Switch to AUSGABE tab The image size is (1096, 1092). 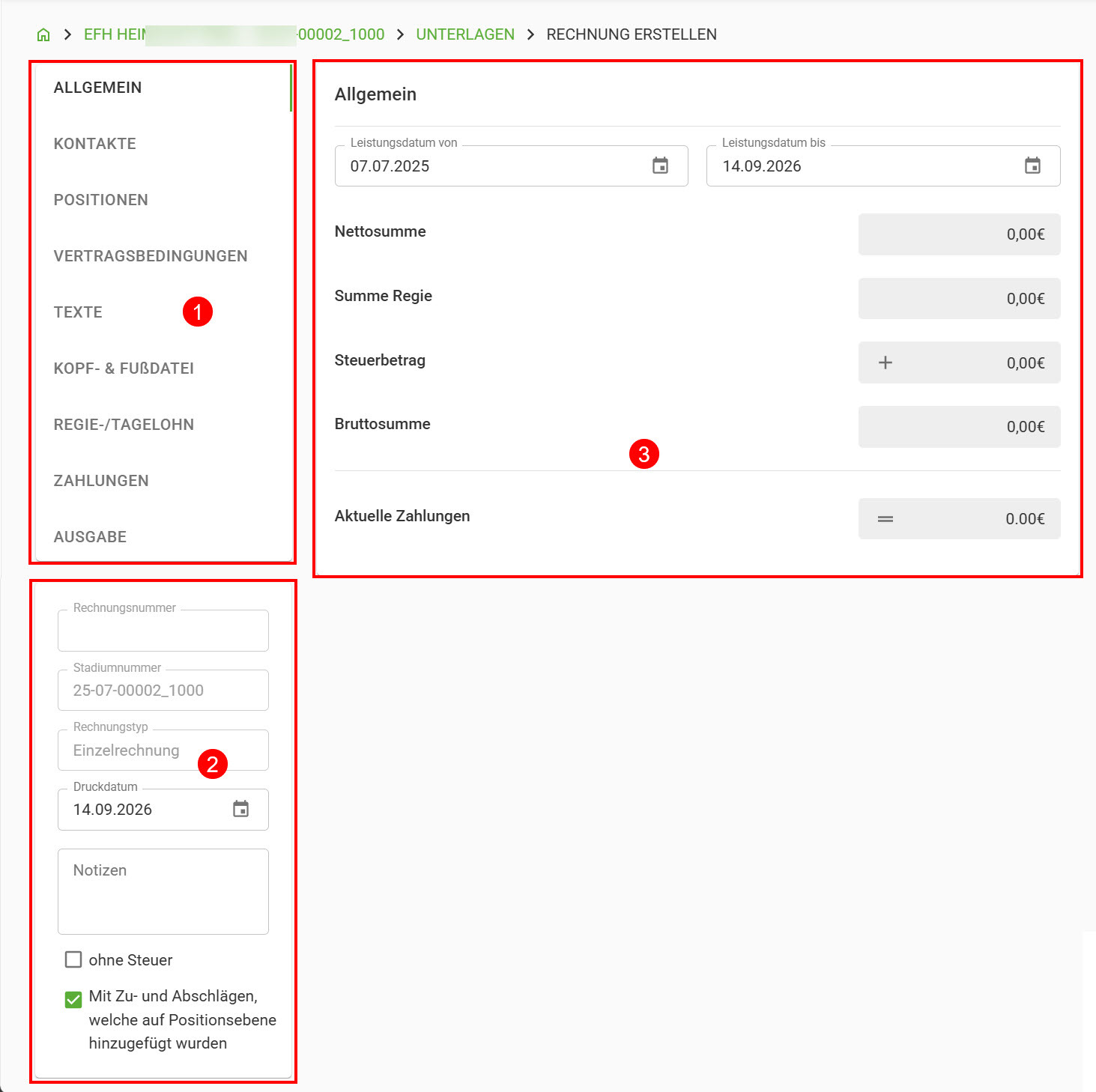pos(163,537)
